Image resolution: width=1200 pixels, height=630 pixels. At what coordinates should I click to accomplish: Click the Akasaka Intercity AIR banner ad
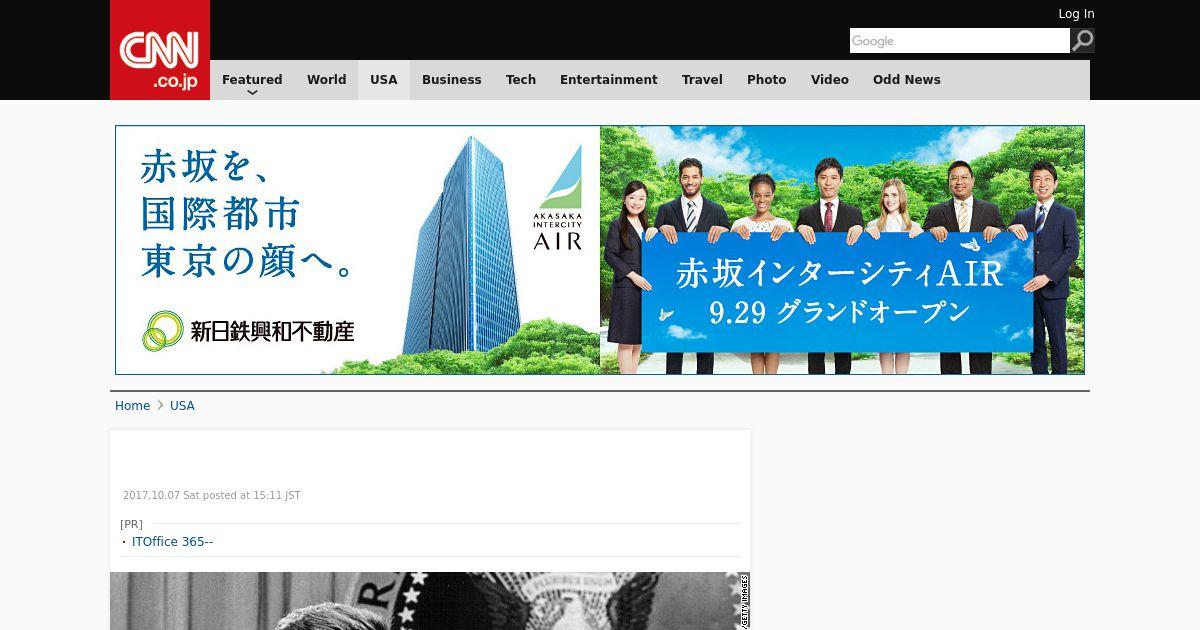click(600, 250)
